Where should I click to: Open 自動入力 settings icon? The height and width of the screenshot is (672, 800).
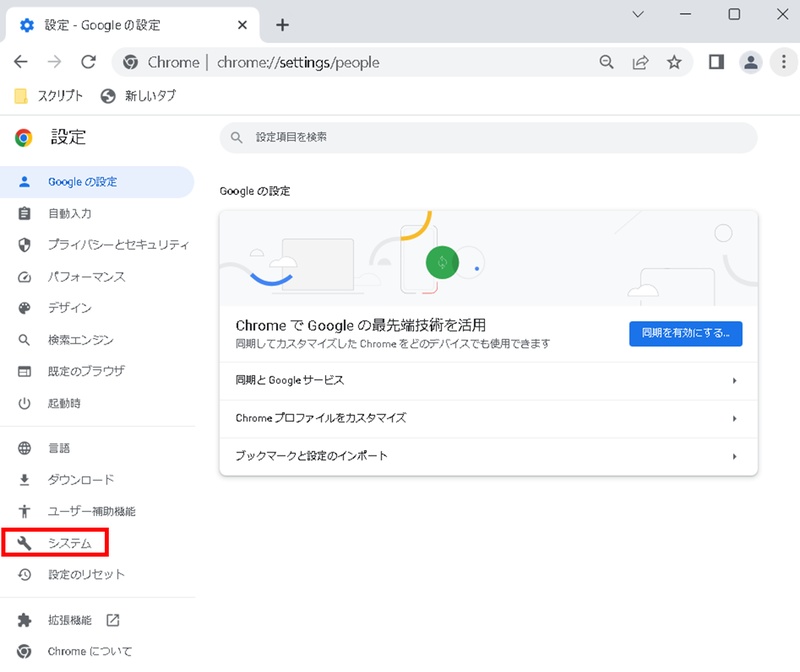22,213
